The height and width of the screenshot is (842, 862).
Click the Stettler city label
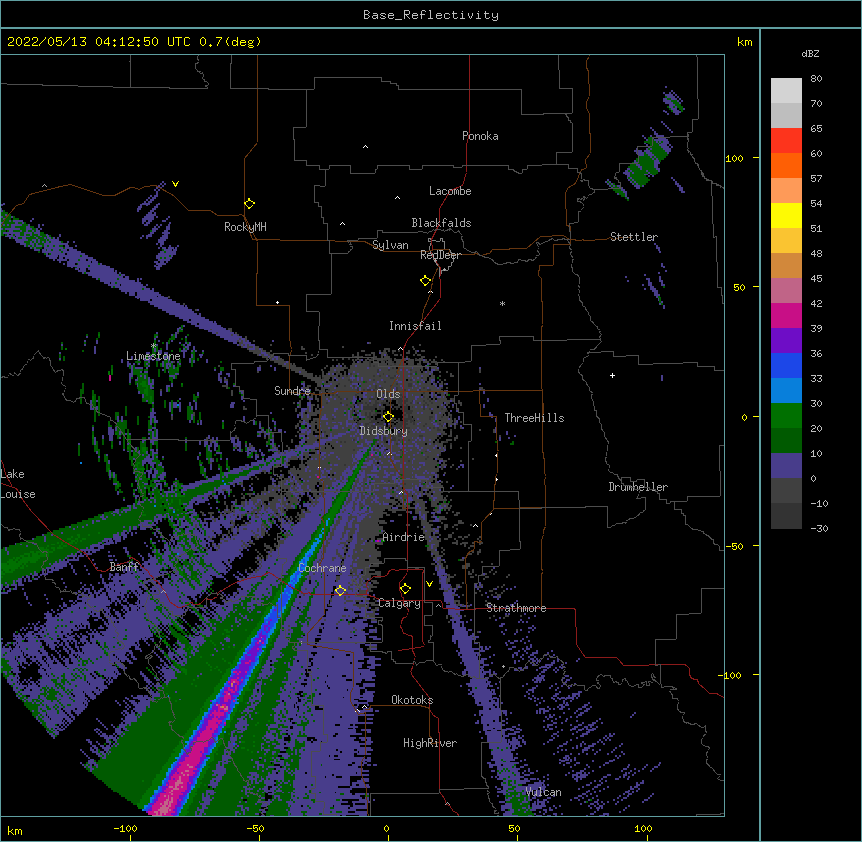634,237
